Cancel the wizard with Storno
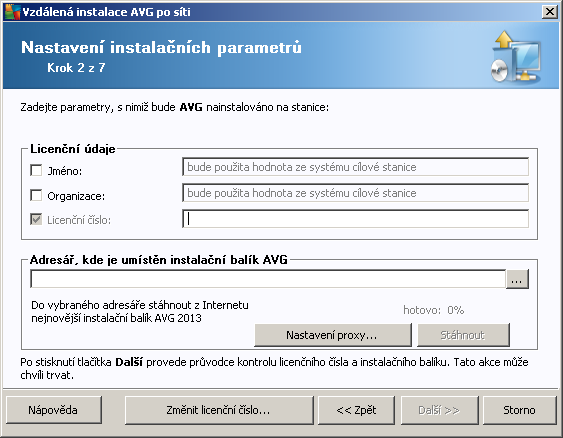Viewport: 563px width, 438px height. (520, 410)
